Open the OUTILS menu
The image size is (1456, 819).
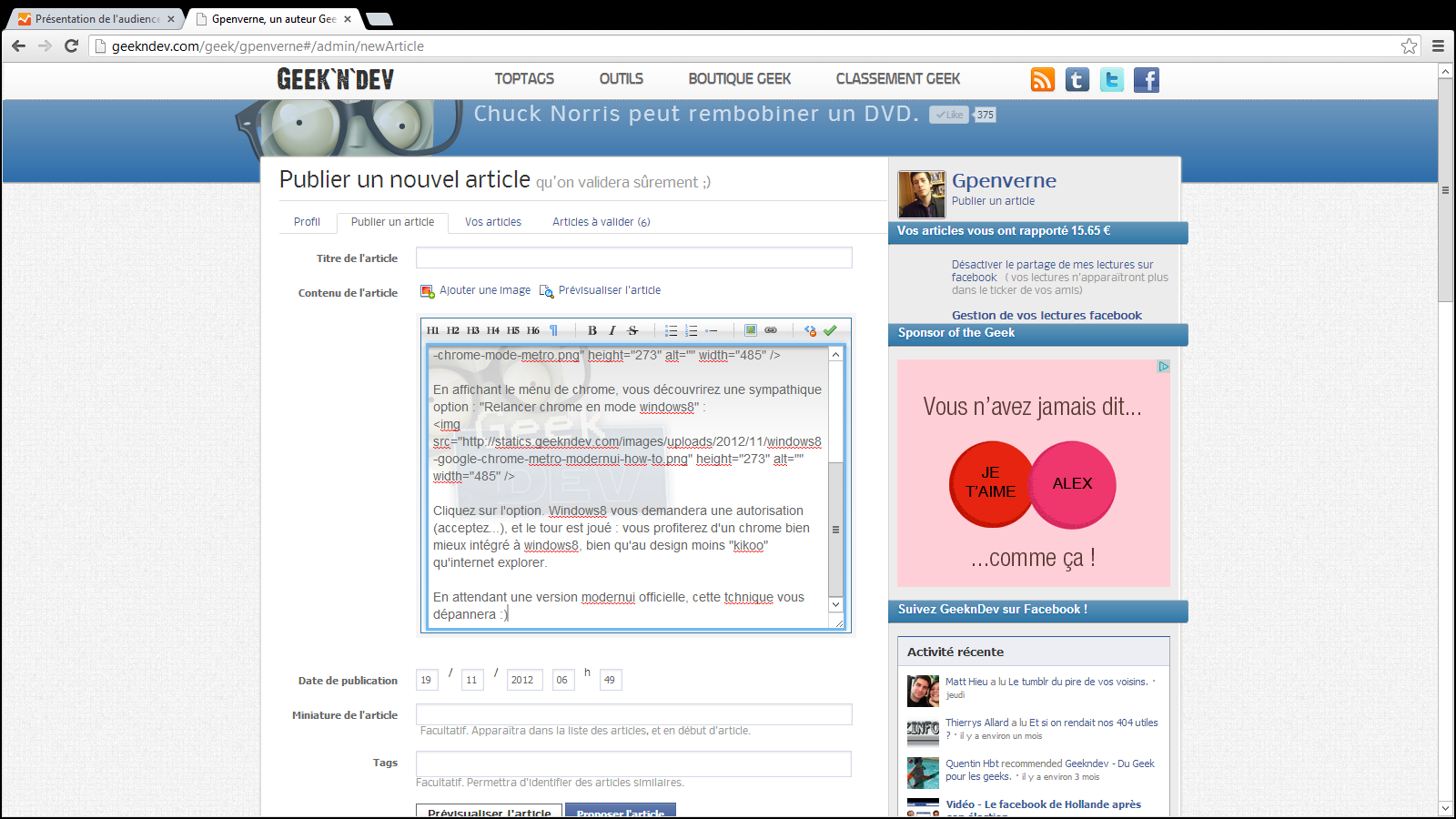point(622,79)
